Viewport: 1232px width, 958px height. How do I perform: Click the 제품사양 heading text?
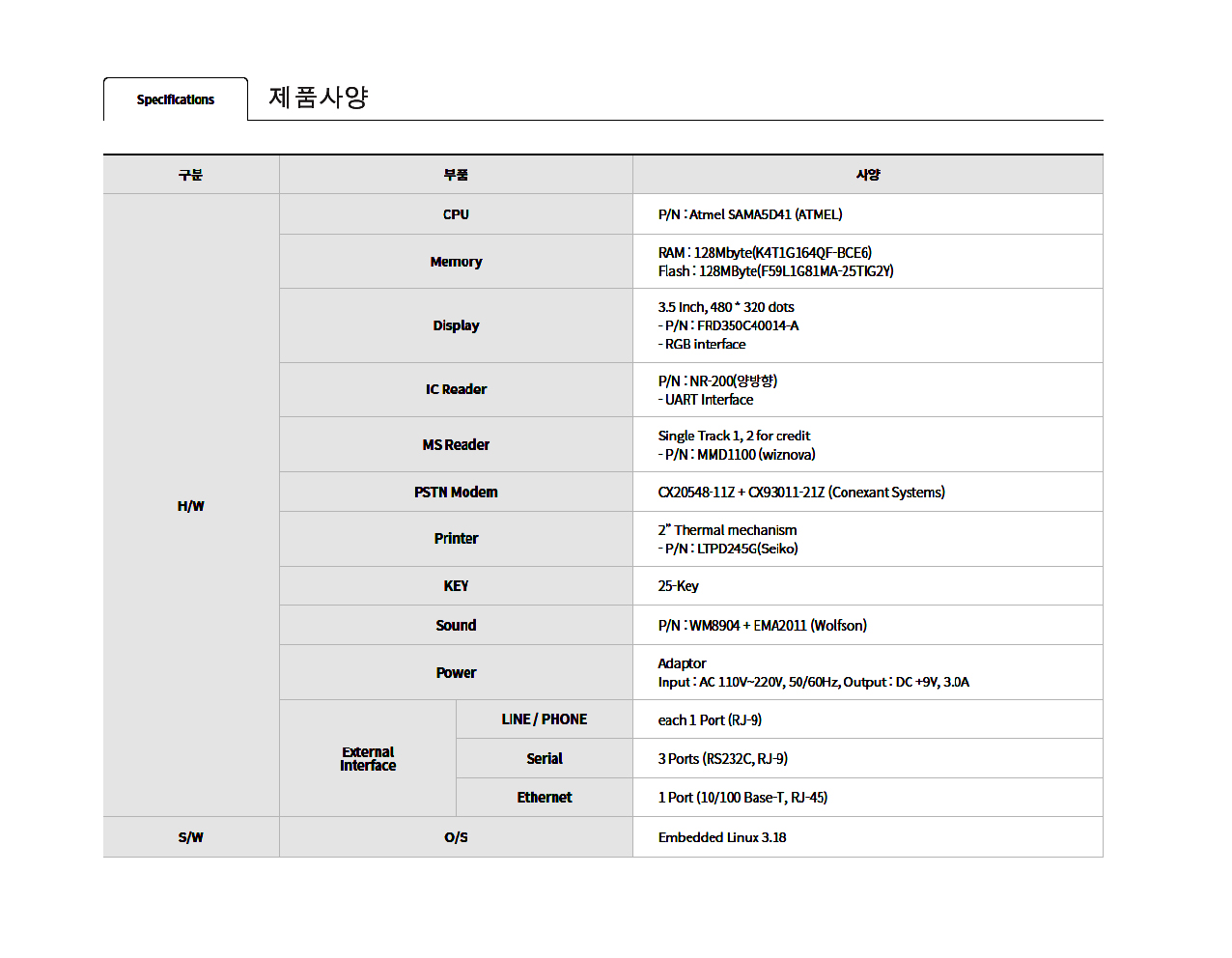click(318, 98)
